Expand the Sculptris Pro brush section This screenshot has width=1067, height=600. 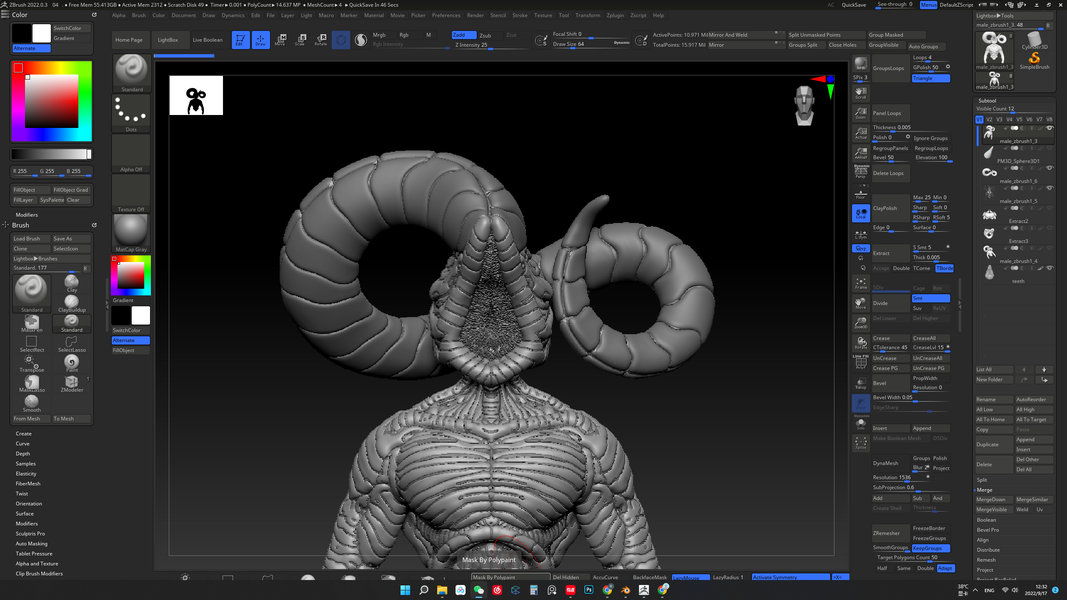(x=30, y=533)
